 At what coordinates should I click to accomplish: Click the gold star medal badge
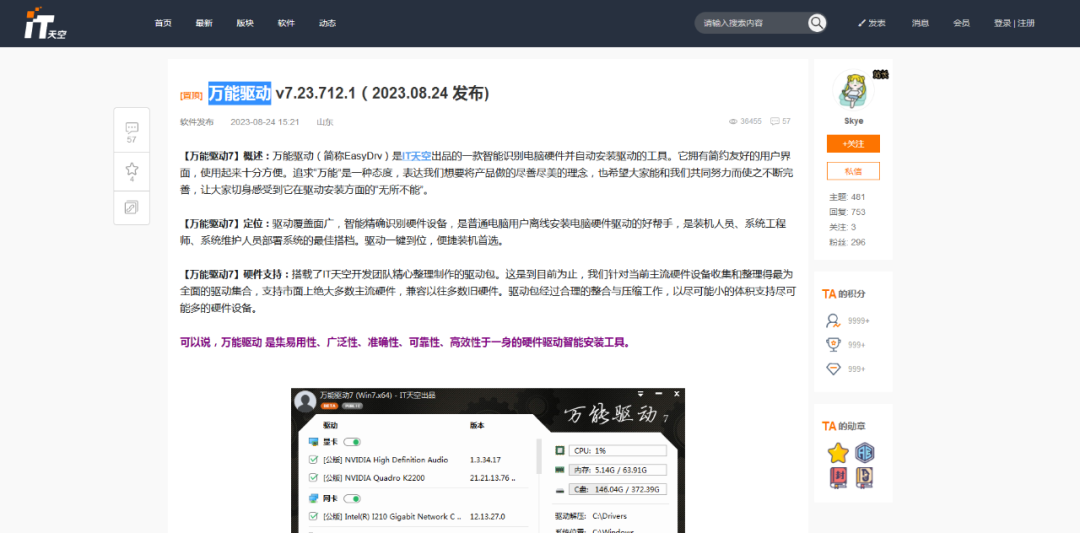[x=838, y=453]
